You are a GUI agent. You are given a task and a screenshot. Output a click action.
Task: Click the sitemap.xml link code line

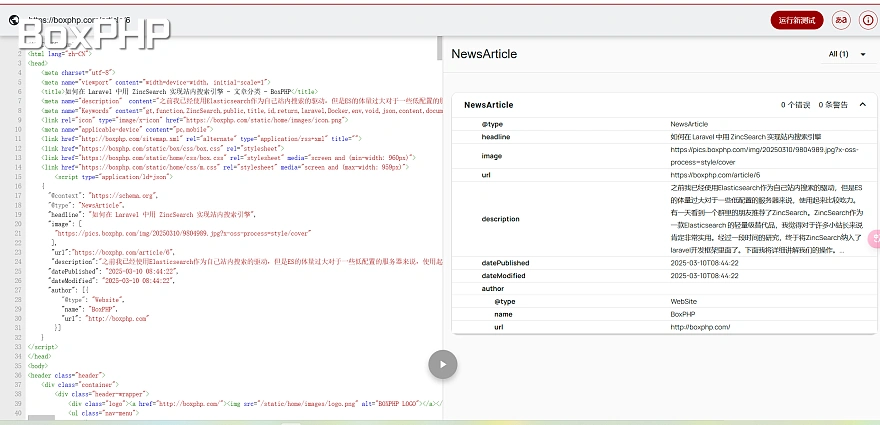point(201,139)
